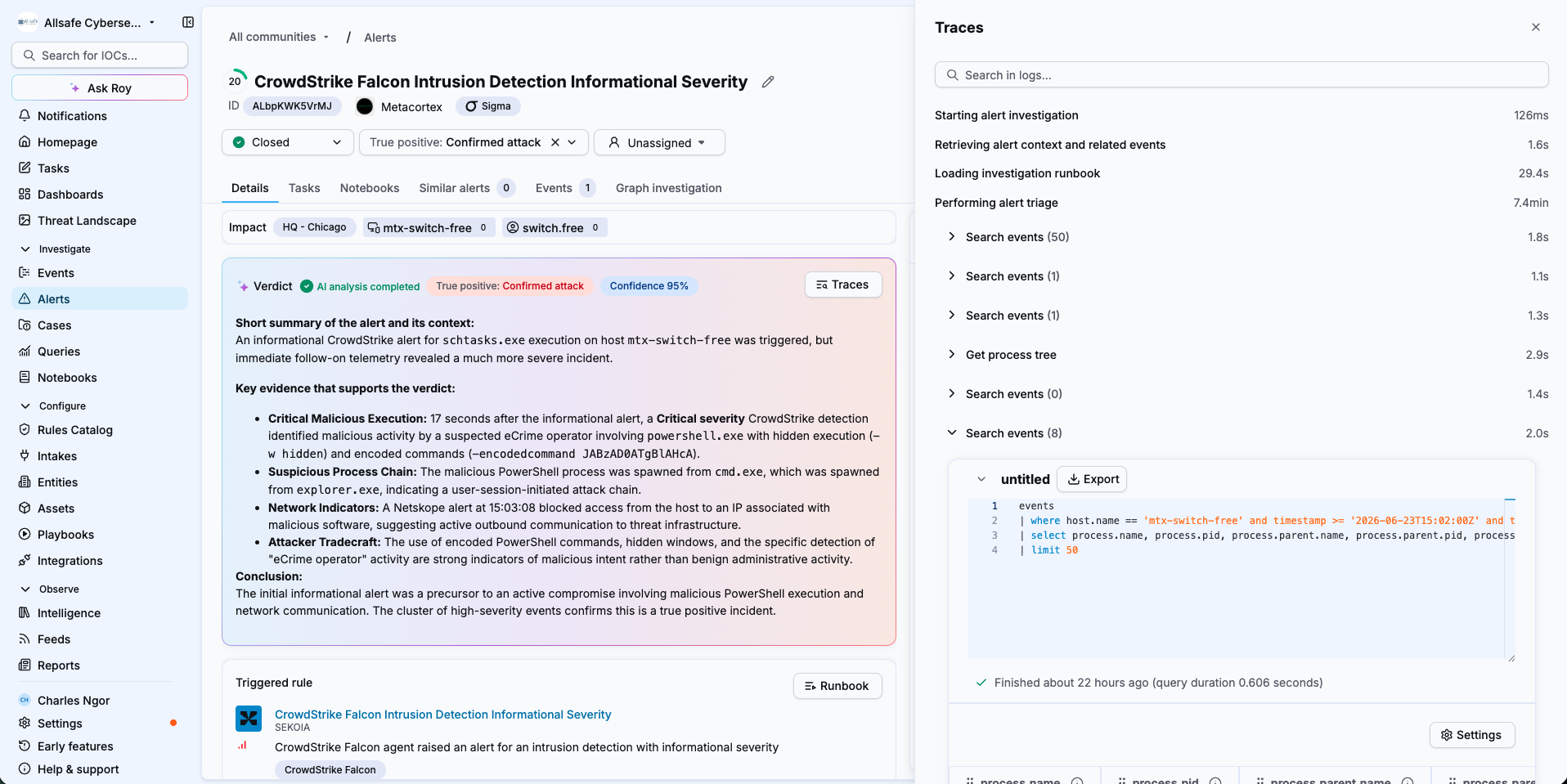Click Ask Roy button
Image resolution: width=1567 pixels, height=784 pixels.
click(x=100, y=87)
